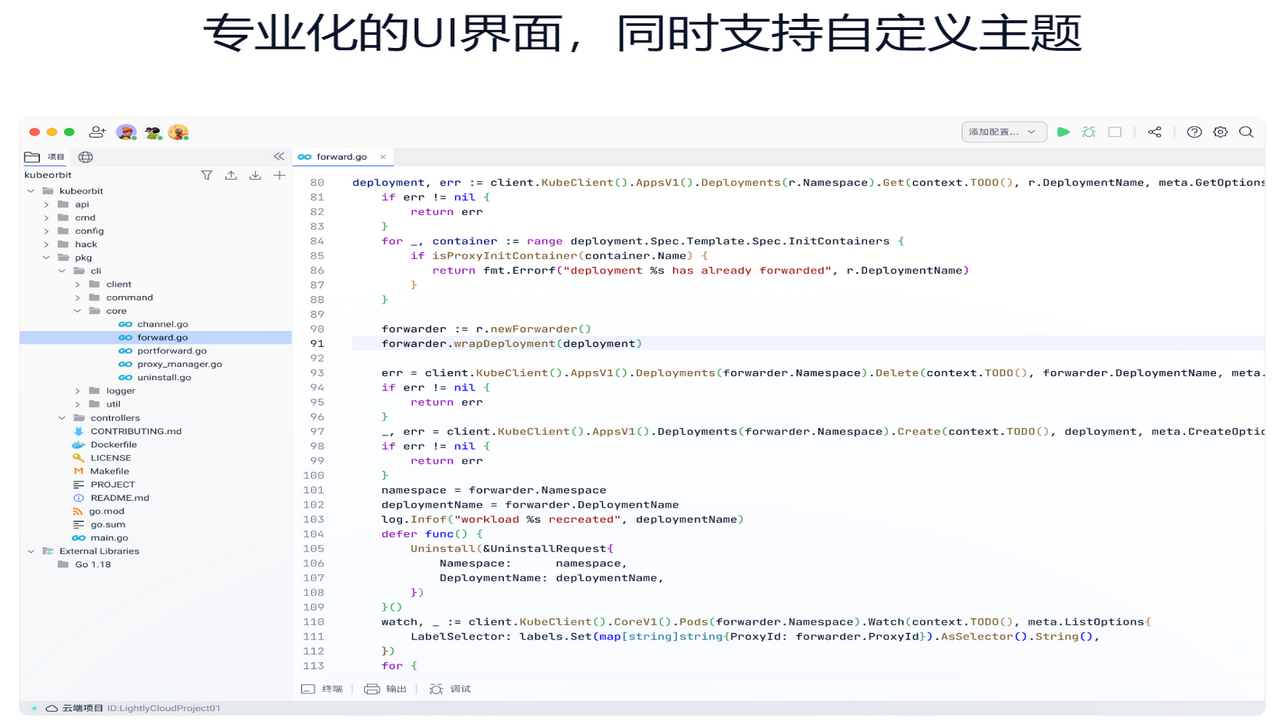Image resolution: width=1280 pixels, height=720 pixels.
Task: Share the project using the share icon
Action: pyautogui.click(x=1154, y=131)
